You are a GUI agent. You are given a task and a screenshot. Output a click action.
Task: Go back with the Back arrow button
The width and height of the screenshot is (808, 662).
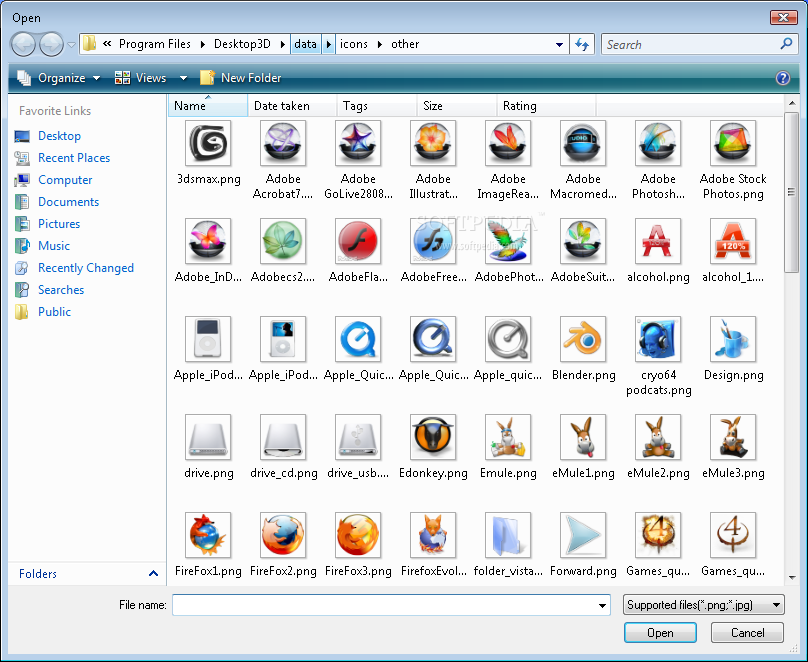point(23,44)
